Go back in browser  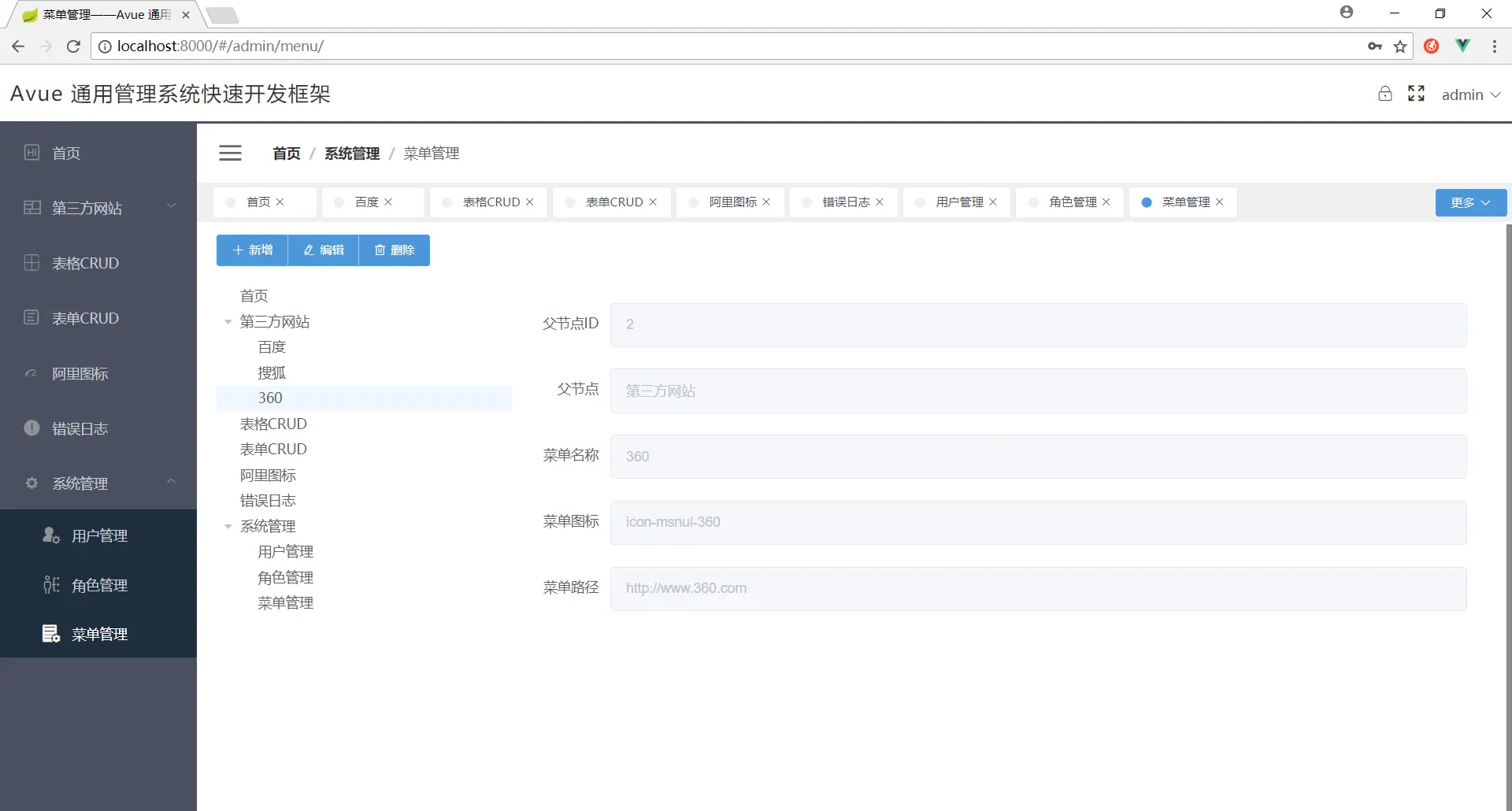point(18,46)
